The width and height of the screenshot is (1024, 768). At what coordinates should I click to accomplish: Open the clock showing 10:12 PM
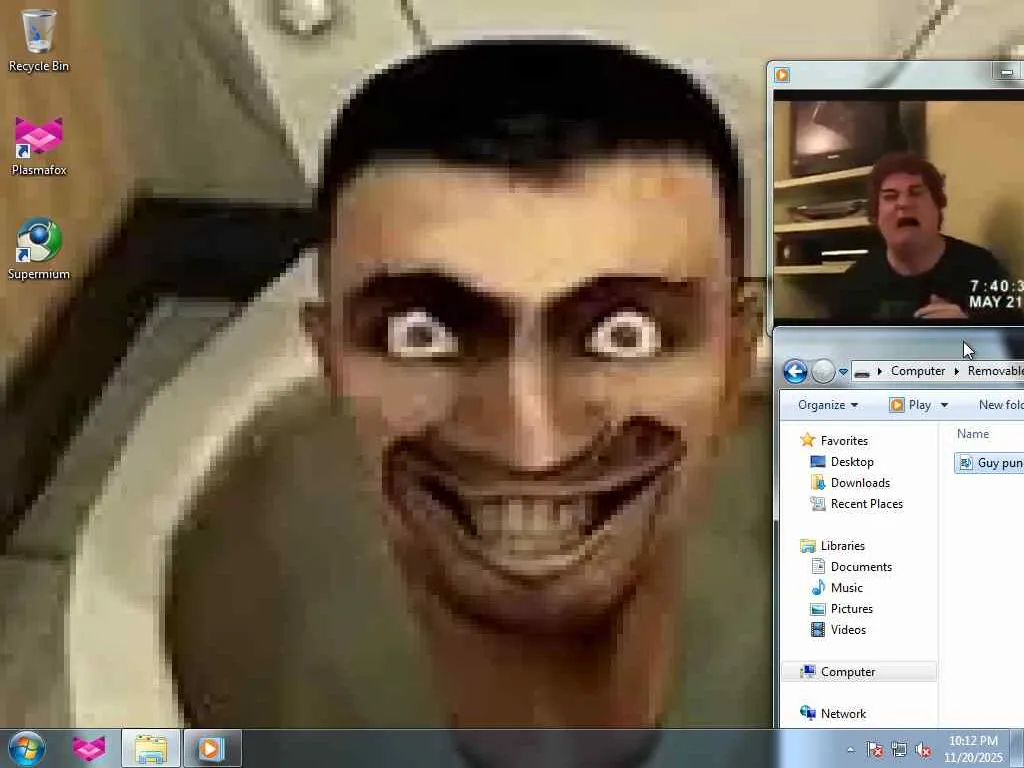tap(973, 749)
